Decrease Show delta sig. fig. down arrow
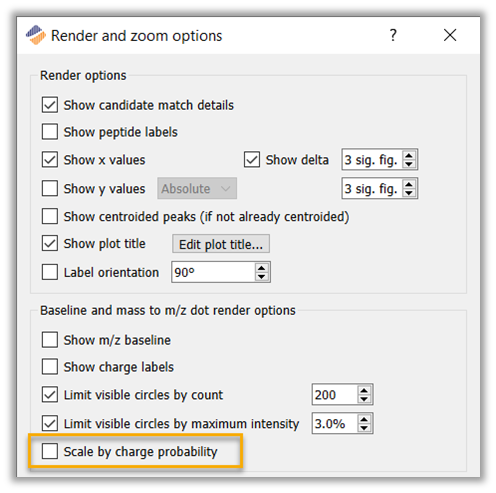 click(409, 164)
